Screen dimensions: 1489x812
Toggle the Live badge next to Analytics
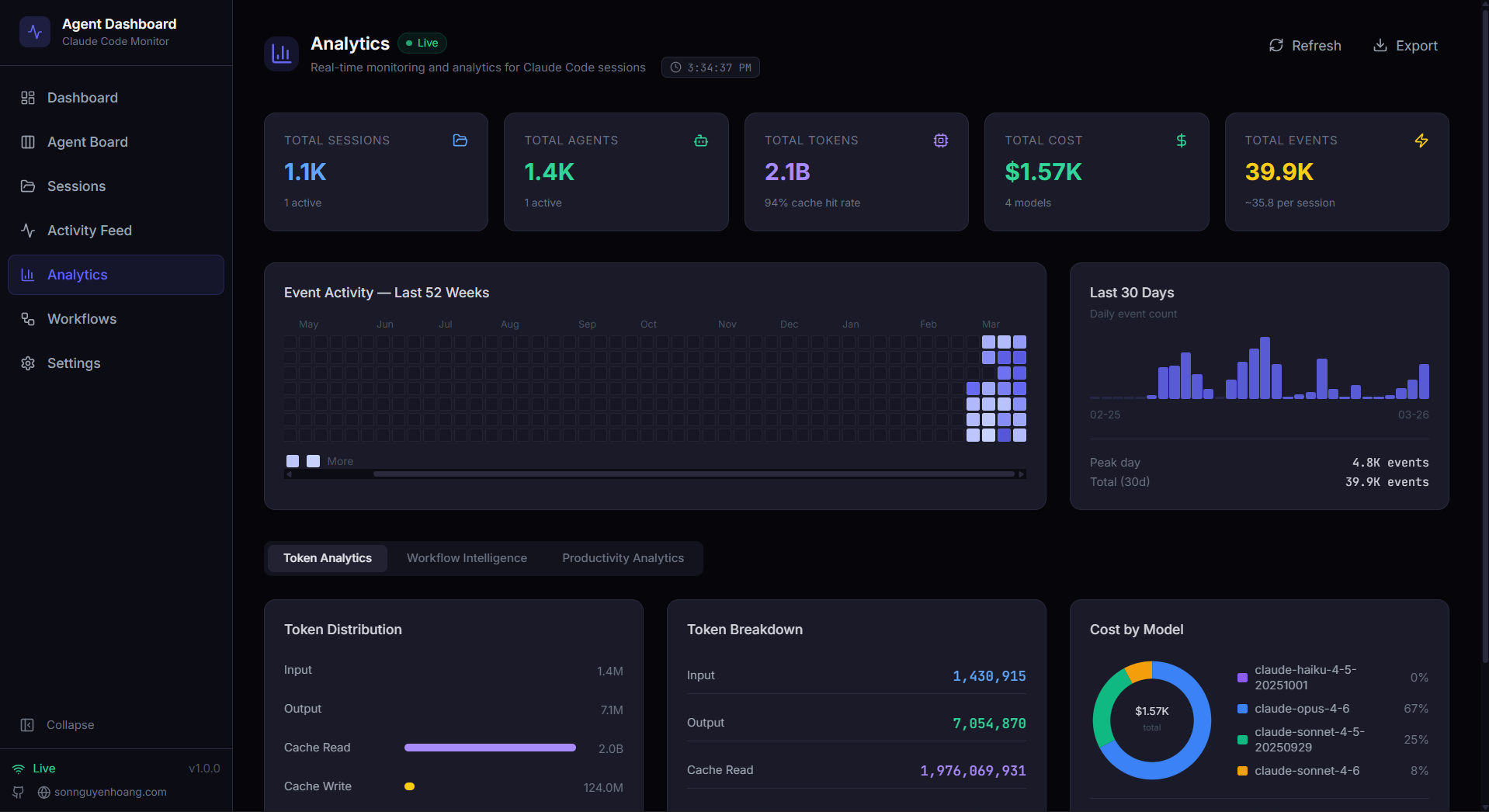(x=422, y=43)
